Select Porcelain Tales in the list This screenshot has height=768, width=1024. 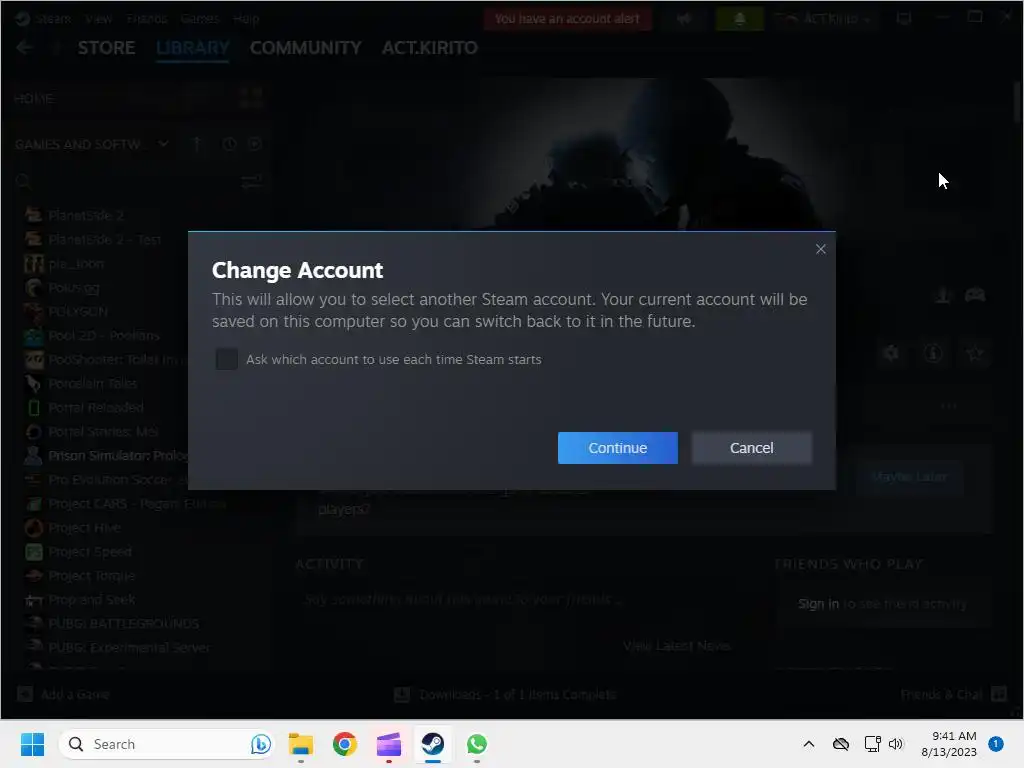(x=93, y=383)
